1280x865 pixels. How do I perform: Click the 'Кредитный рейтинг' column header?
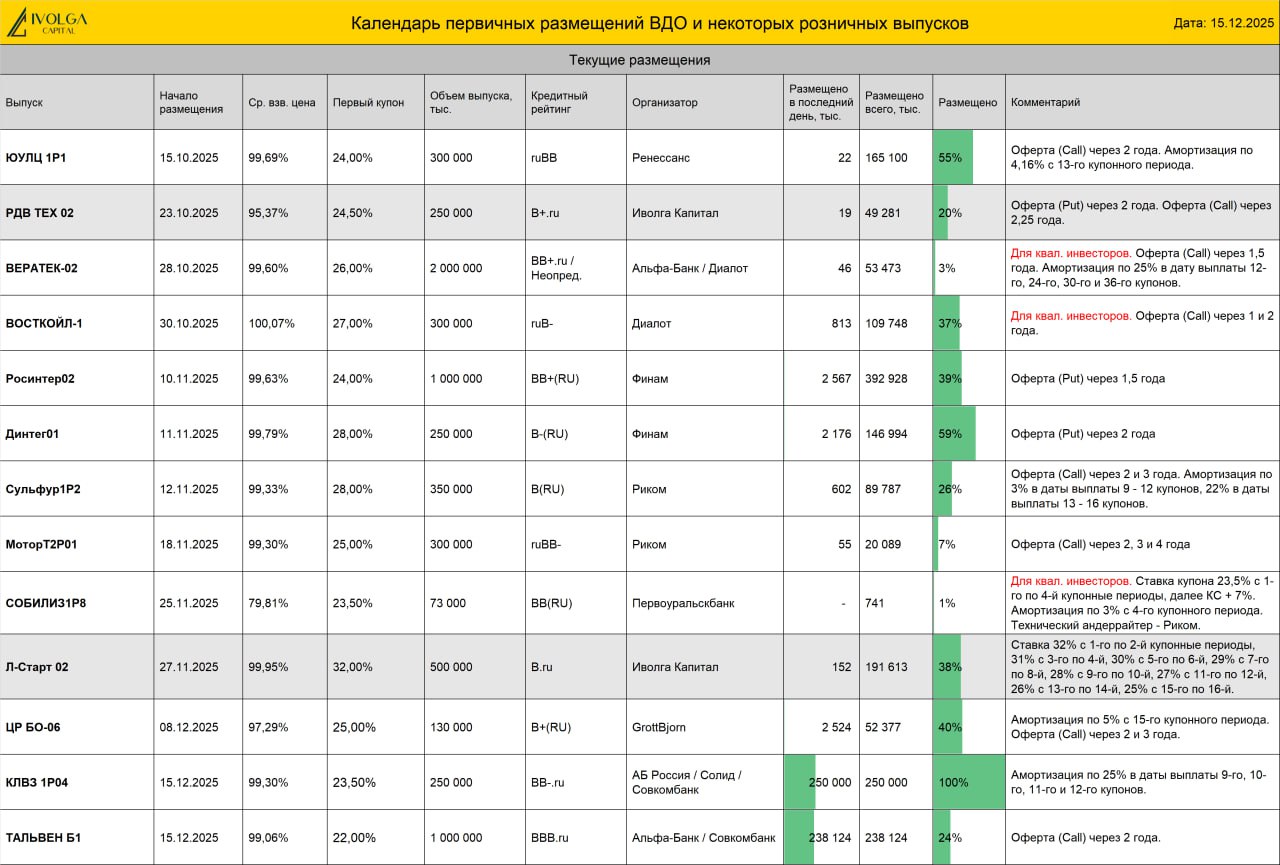559,102
